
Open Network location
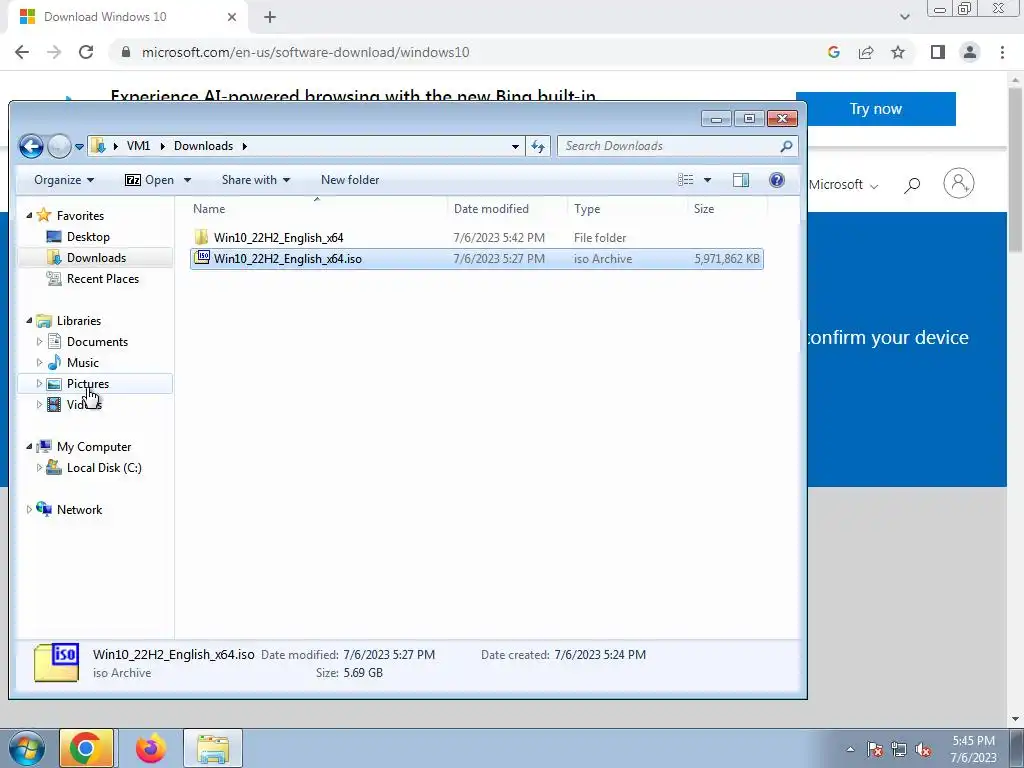pyautogui.click(x=79, y=509)
